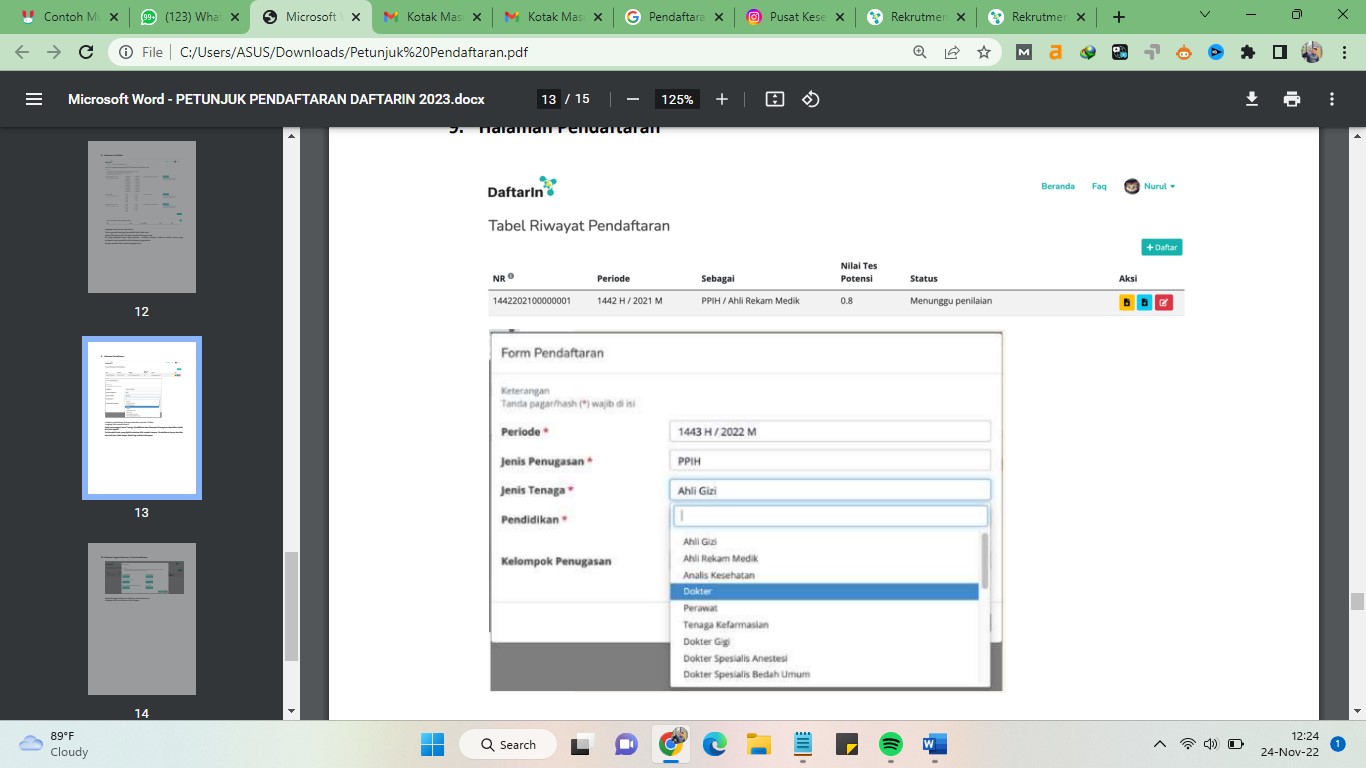This screenshot has width=1366, height=768.
Task: Click the page number input field
Action: point(548,99)
